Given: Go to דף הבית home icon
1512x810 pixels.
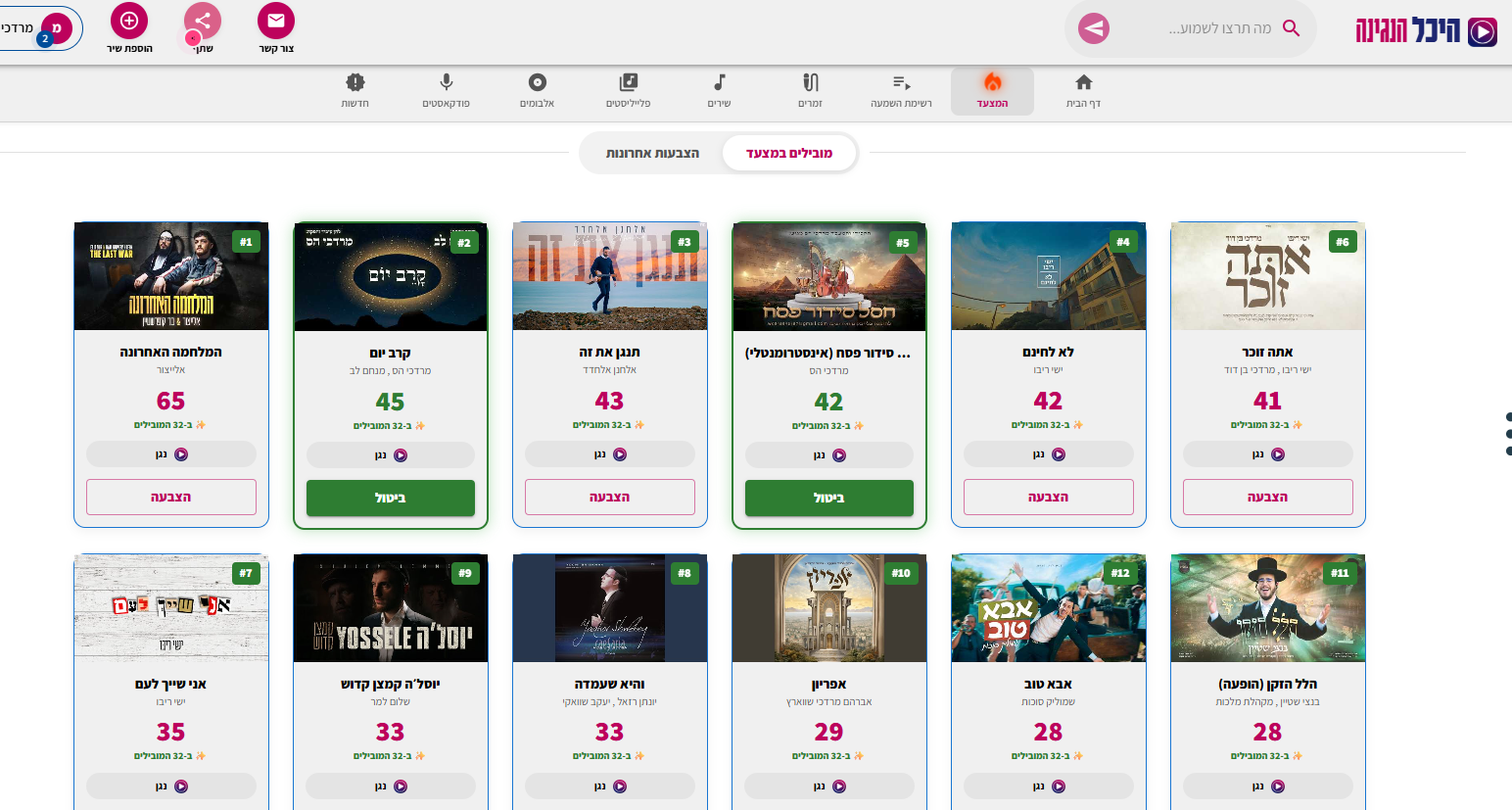Looking at the screenshot, I should (x=1083, y=82).
